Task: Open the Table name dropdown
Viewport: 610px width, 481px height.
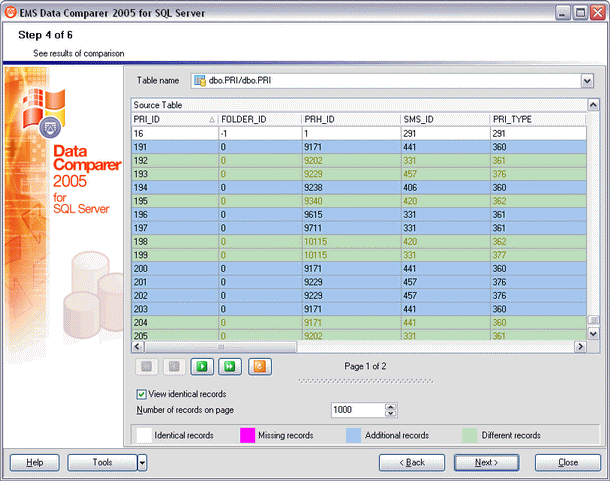Action: [587, 81]
